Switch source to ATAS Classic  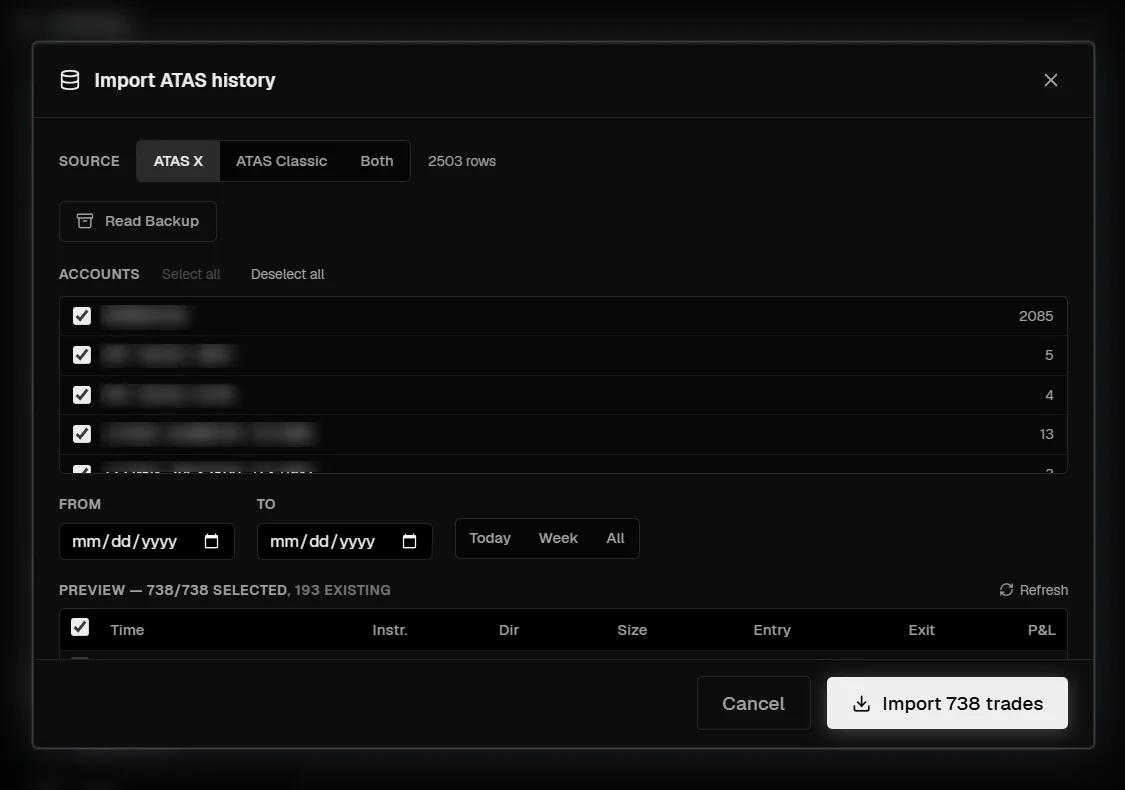(281, 161)
